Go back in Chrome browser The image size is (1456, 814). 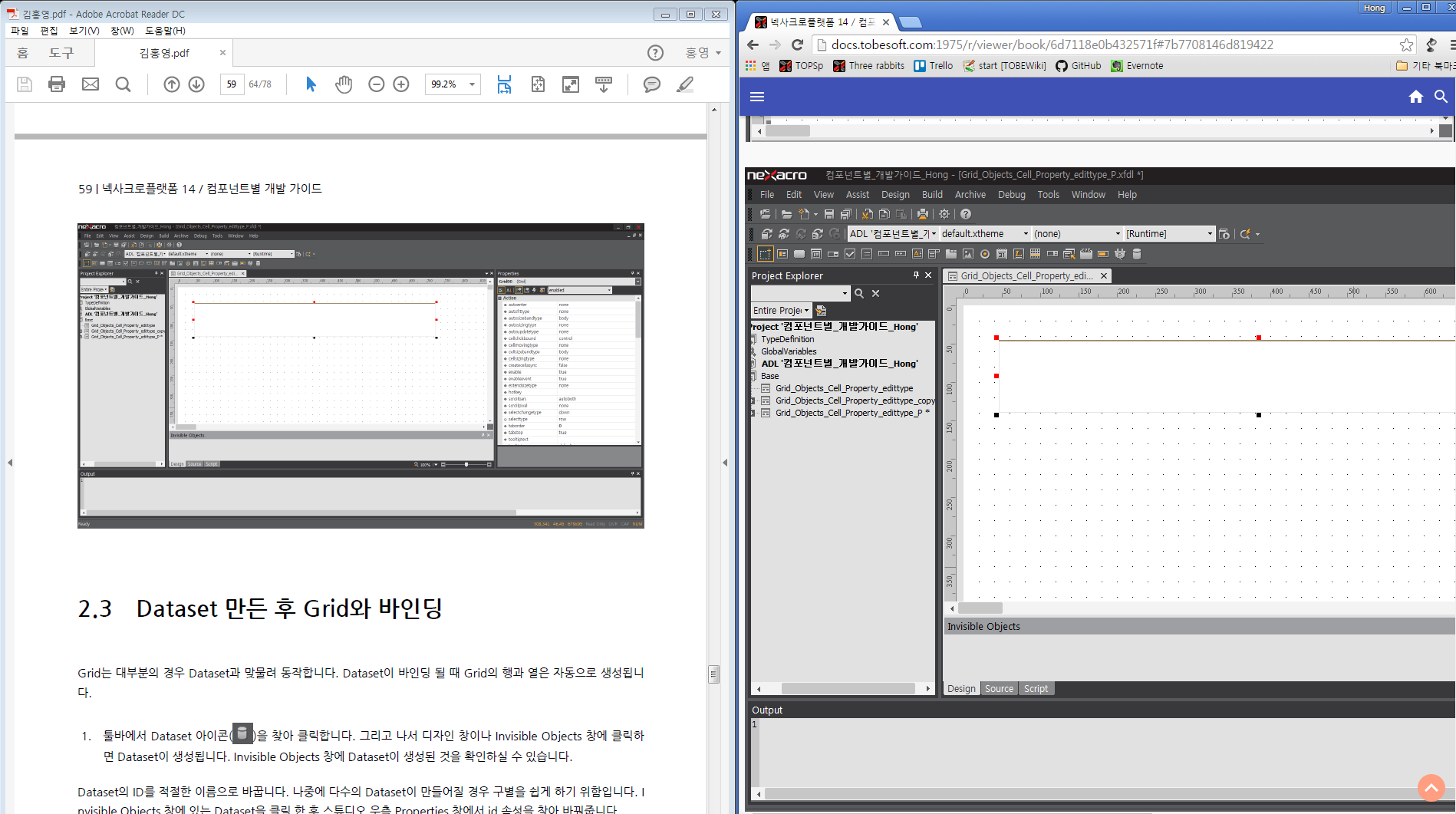tap(753, 44)
